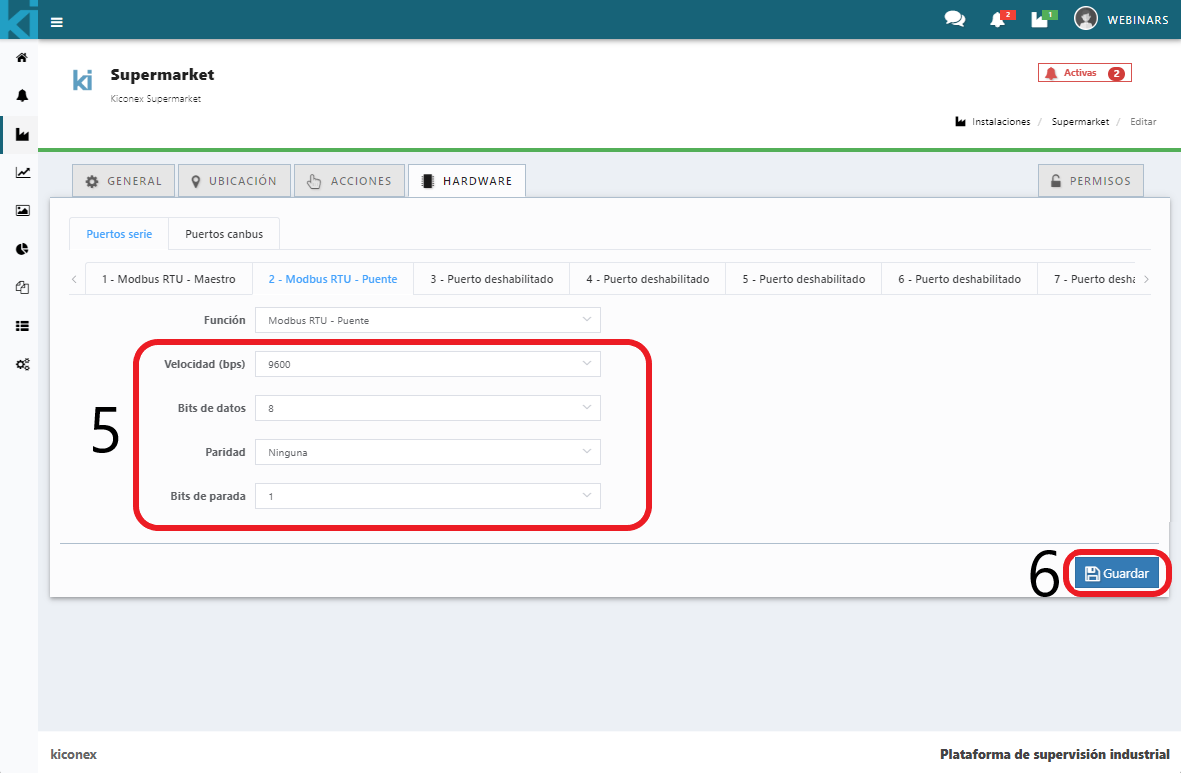This screenshot has width=1181, height=773.
Task: Open the Función dropdown
Action: [x=427, y=320]
